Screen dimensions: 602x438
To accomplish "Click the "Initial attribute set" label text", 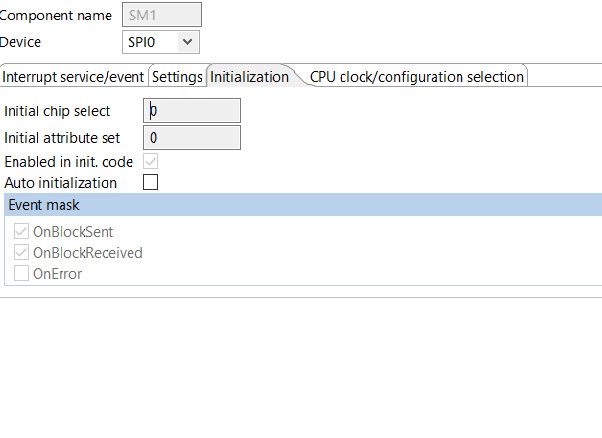I will (62, 138).
